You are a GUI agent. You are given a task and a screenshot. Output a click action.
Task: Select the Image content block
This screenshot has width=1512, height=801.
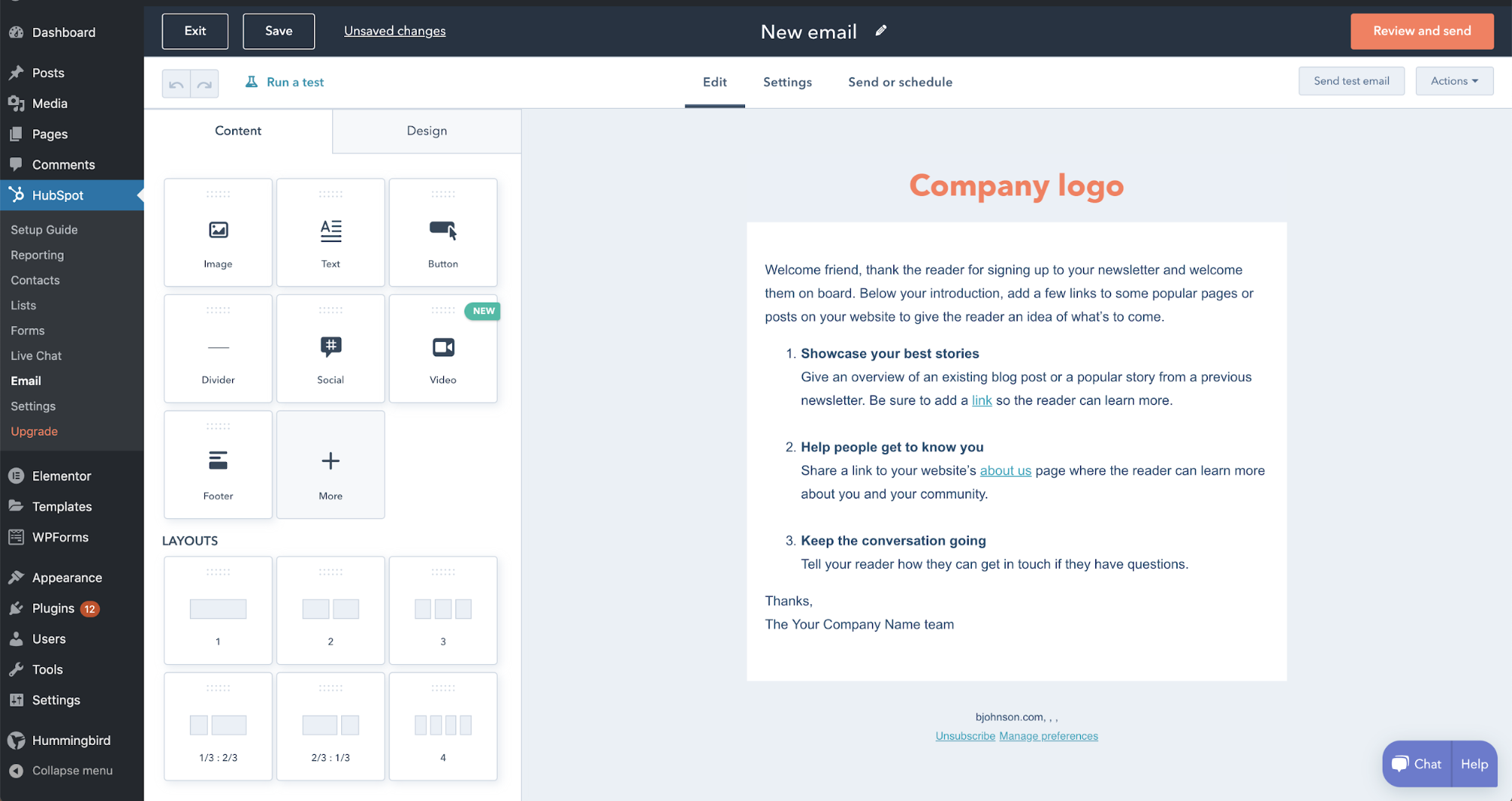[218, 232]
